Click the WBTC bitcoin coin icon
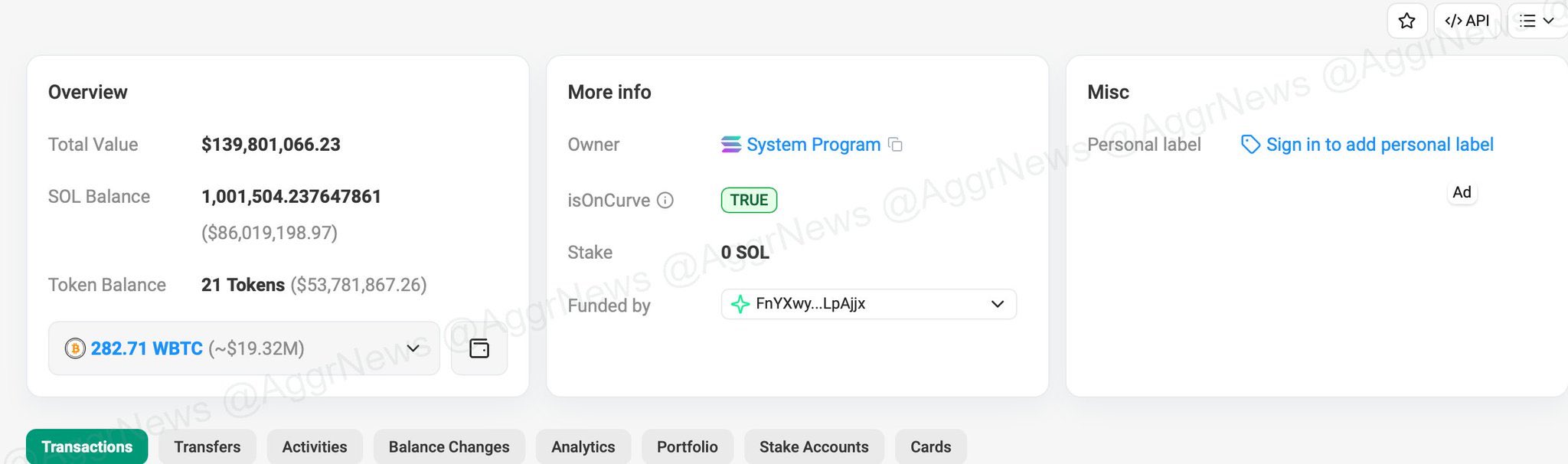This screenshot has height=464, width=1568. (x=75, y=349)
